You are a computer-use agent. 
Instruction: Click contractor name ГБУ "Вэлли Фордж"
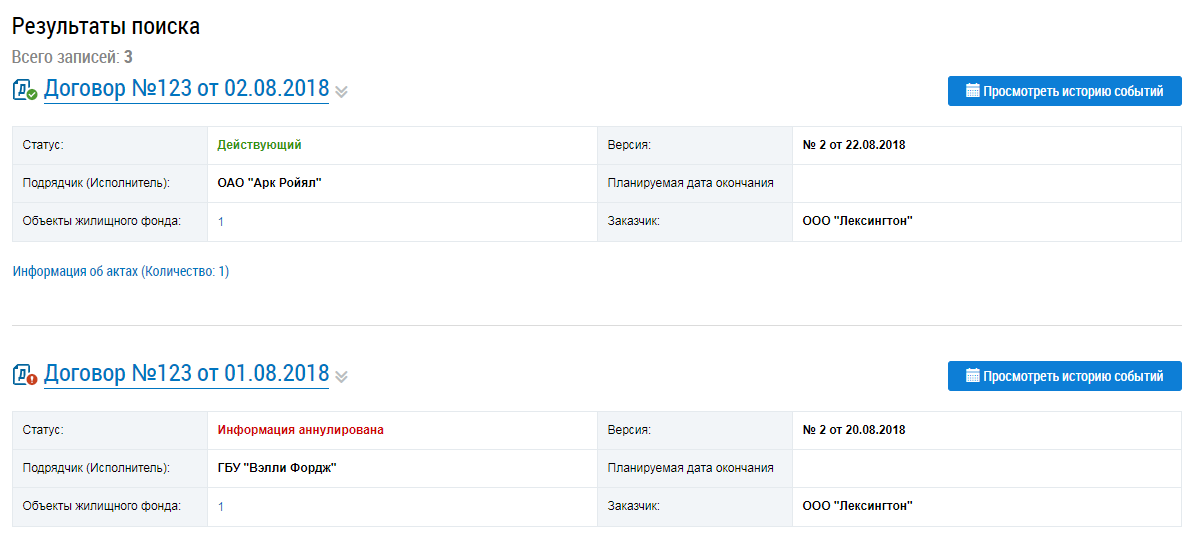pyautogui.click(x=277, y=468)
